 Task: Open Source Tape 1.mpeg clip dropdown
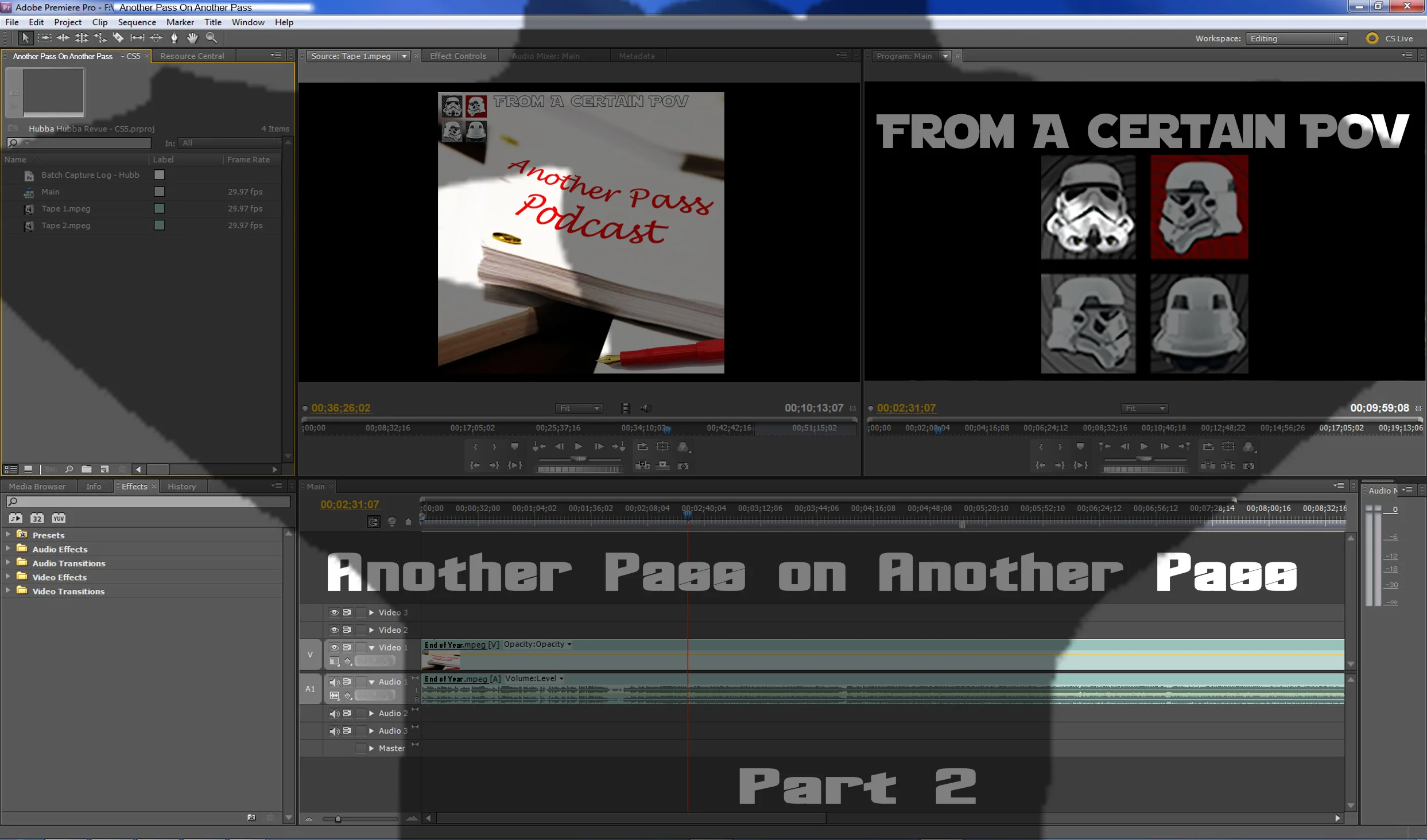pyautogui.click(x=405, y=56)
